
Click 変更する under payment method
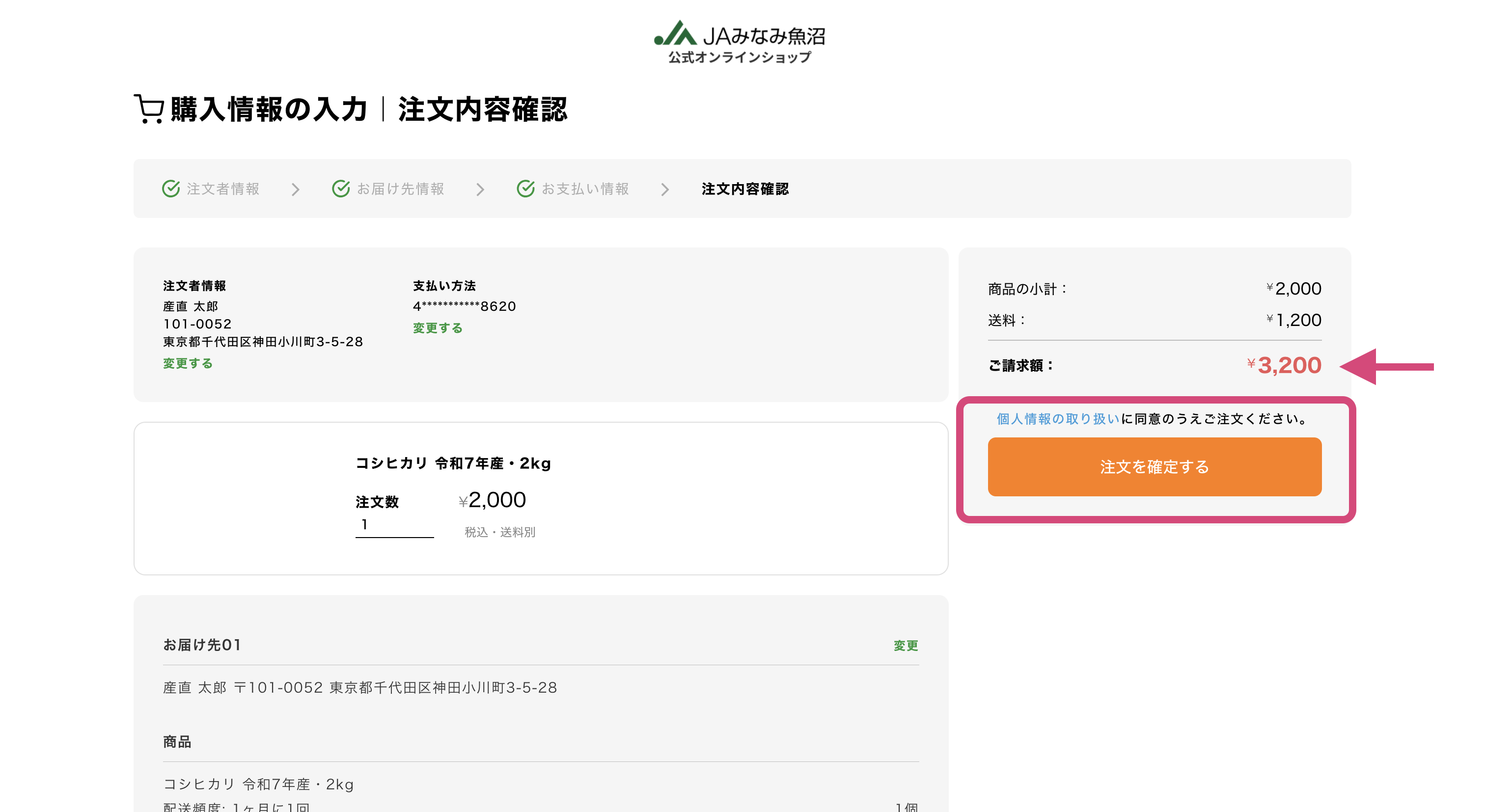[x=438, y=328]
